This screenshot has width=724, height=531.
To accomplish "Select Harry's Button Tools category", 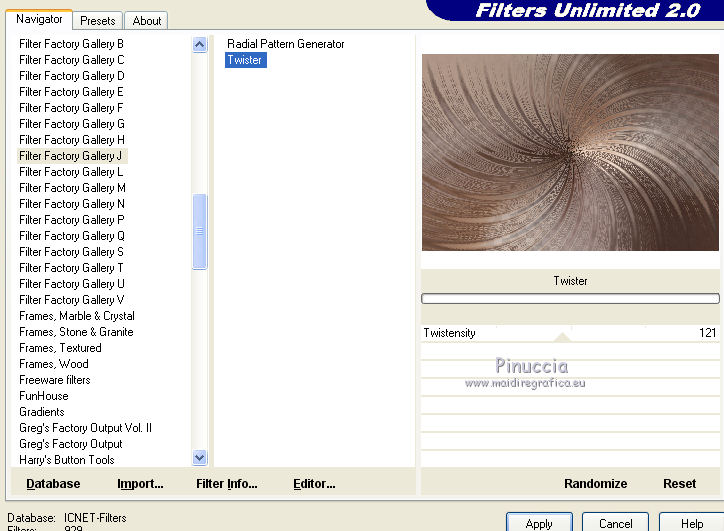I will point(66,460).
